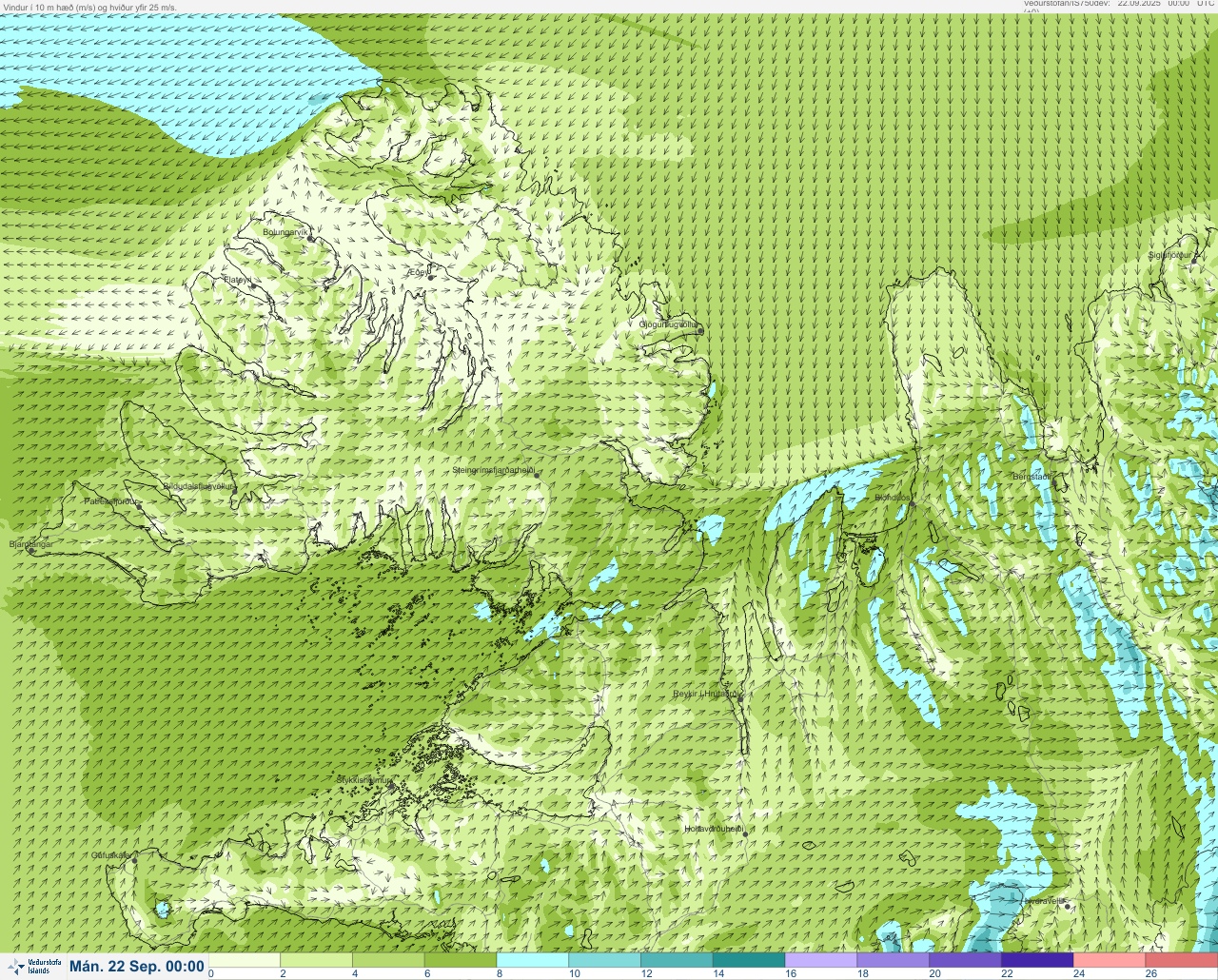
Task: Click the Siglufjörður station label
Action: 1170,255
